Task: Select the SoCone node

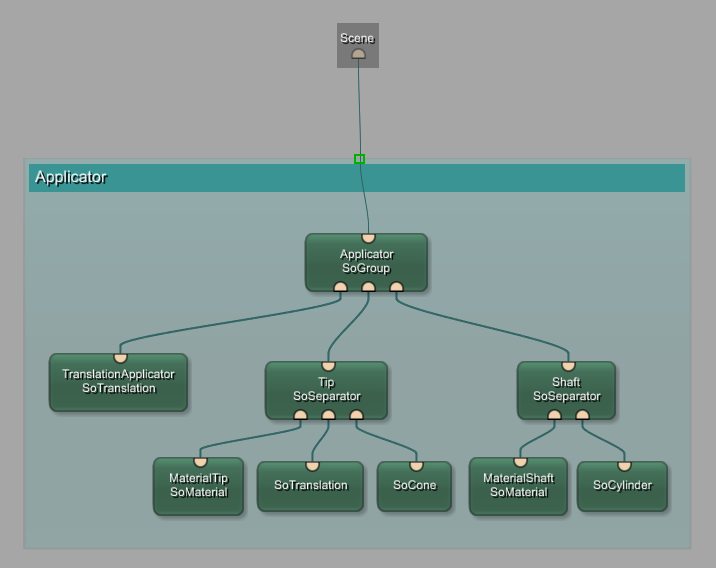Action: 415,486
